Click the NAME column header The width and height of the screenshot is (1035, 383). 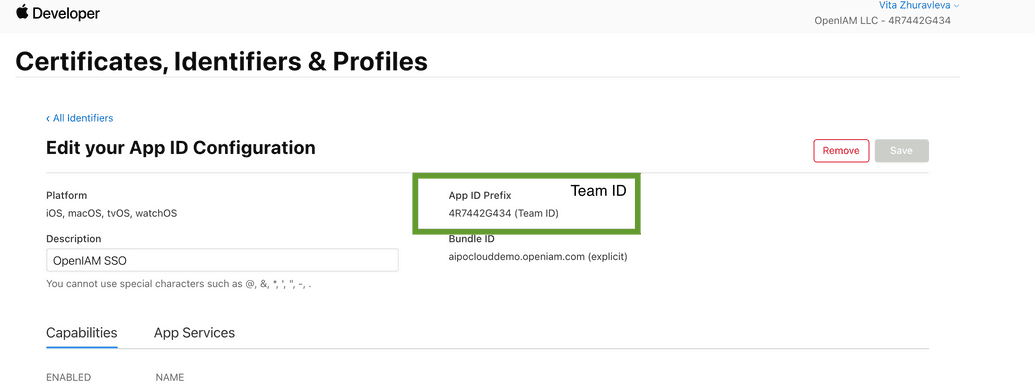170,378
